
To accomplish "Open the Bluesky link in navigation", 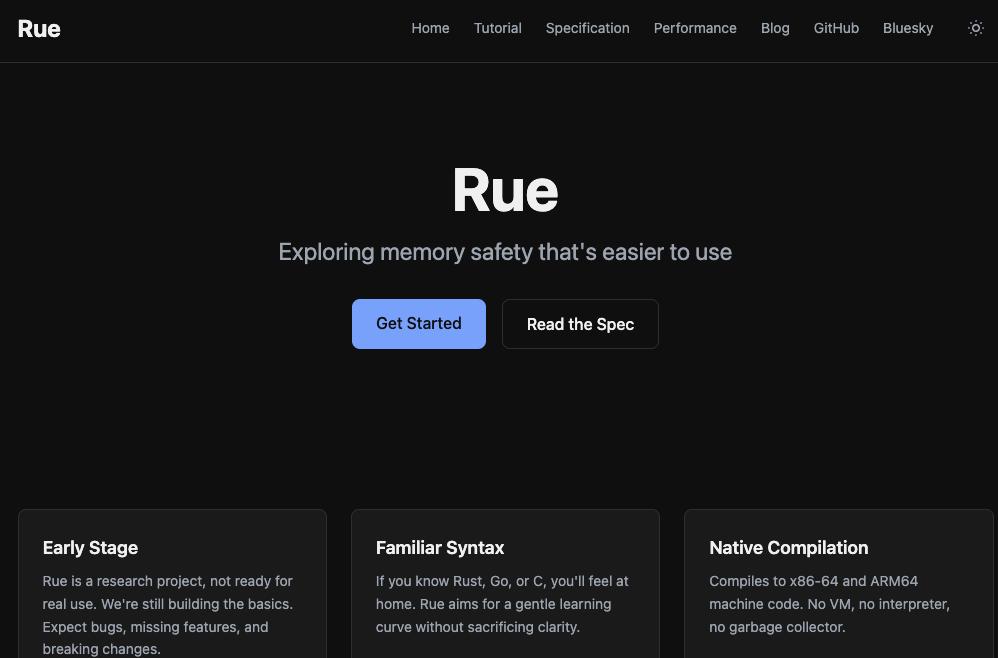I will [908, 28].
